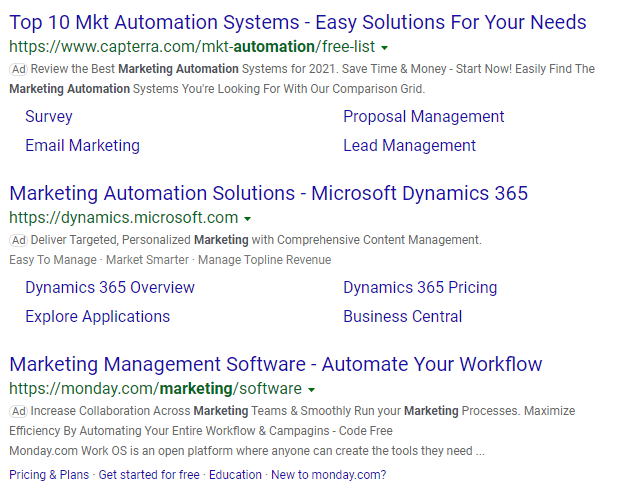Open the 'Get started for free' link
Viewport: 642px width, 498px height.
[149, 475]
